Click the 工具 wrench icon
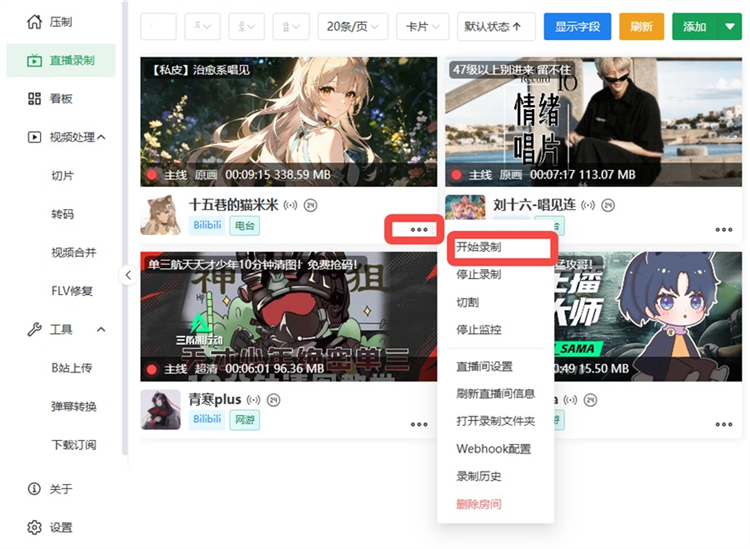 click(34, 329)
